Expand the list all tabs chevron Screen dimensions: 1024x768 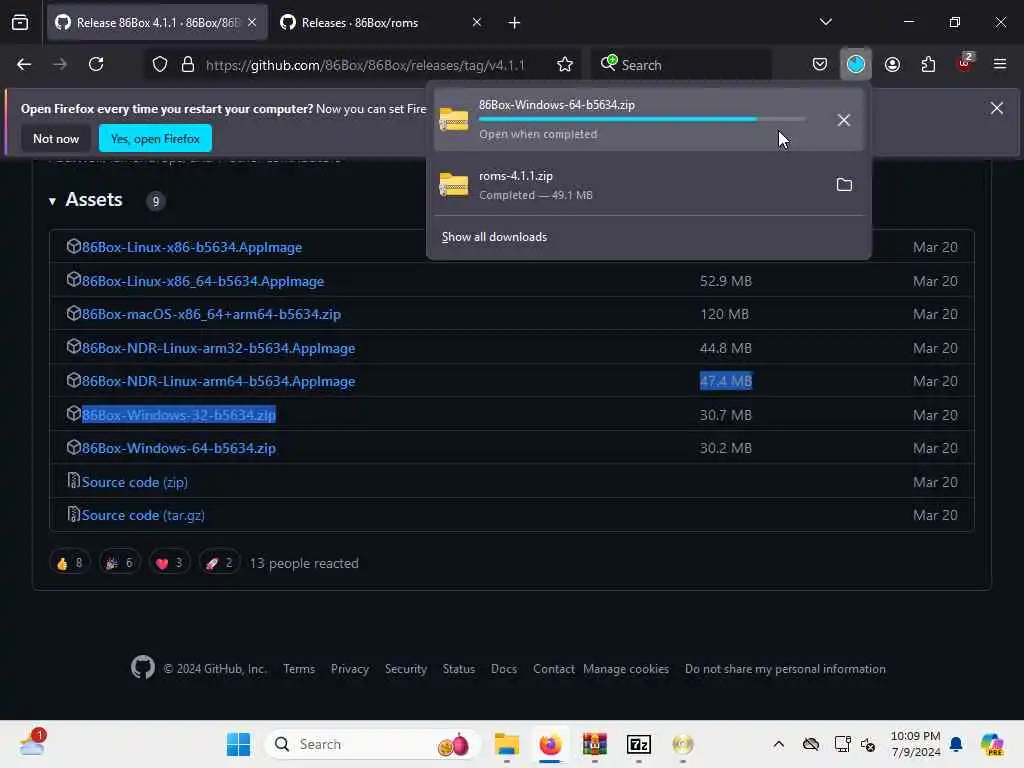[825, 22]
